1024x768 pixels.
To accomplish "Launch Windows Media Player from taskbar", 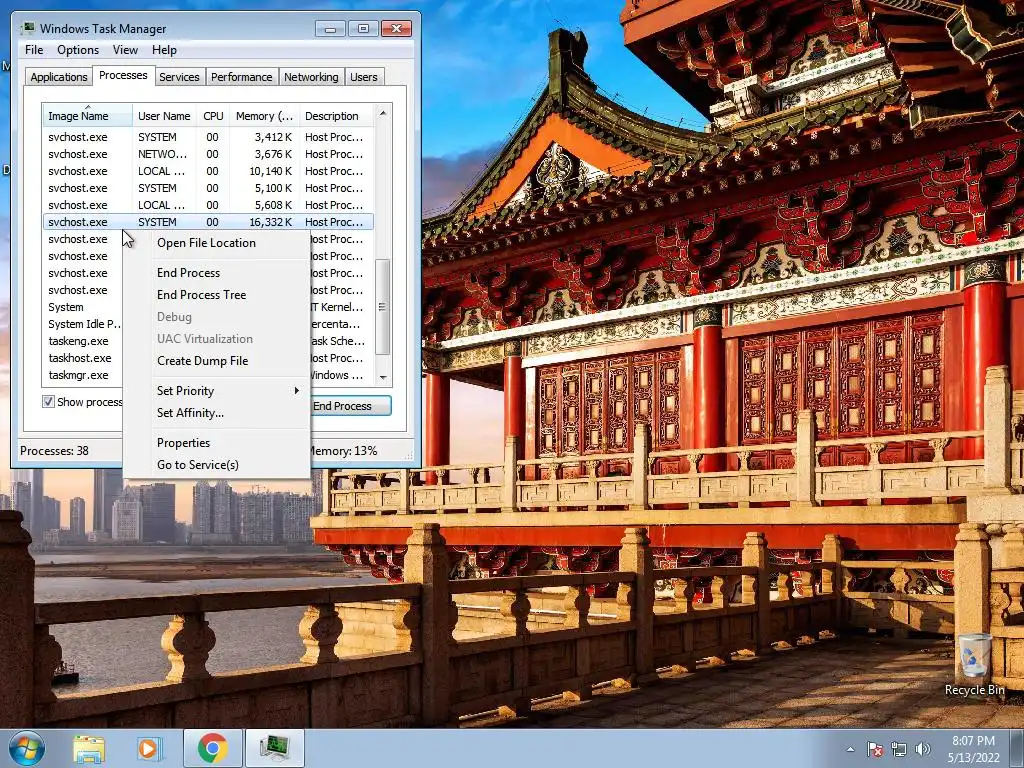I will pos(150,749).
